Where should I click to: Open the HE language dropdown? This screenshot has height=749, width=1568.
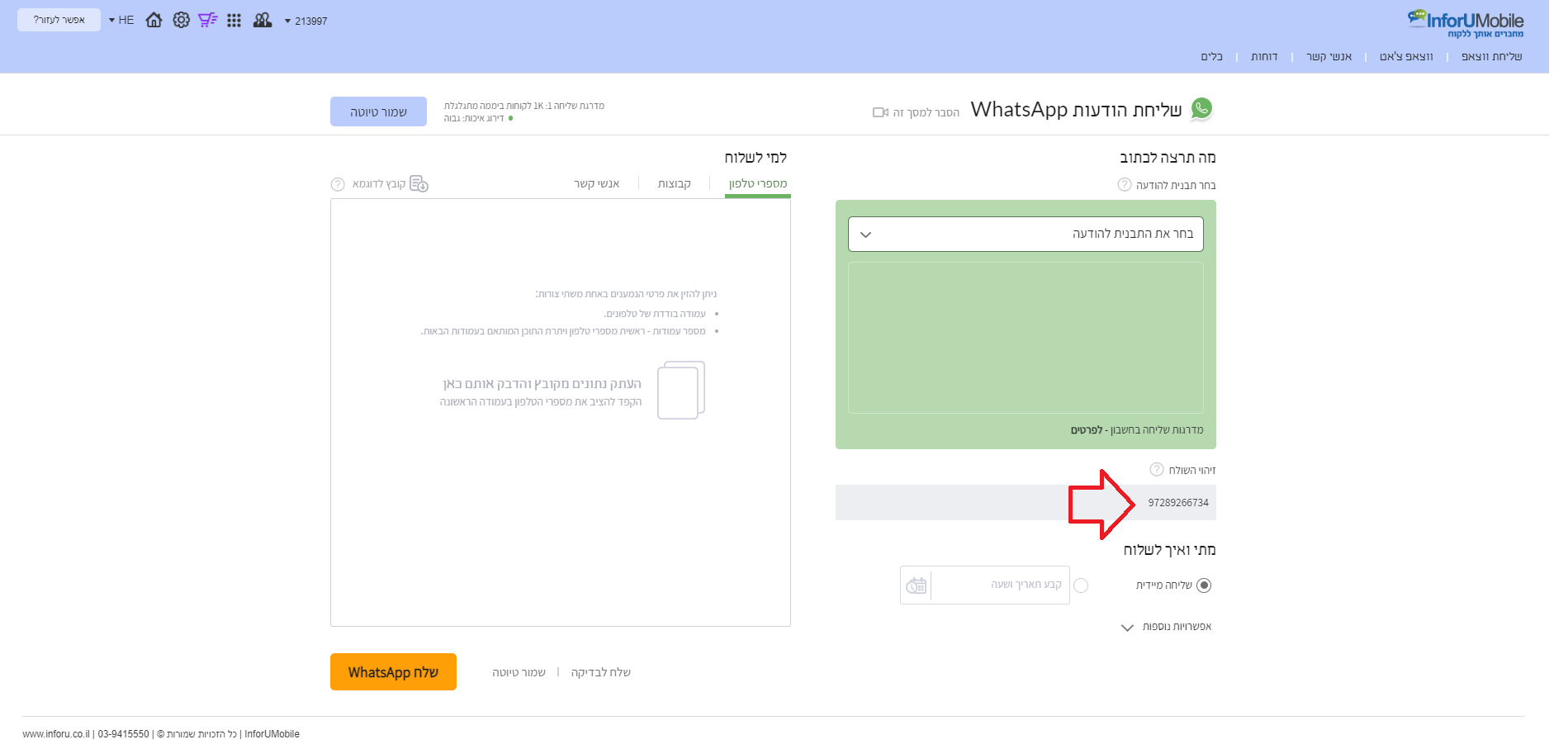pyautogui.click(x=121, y=20)
